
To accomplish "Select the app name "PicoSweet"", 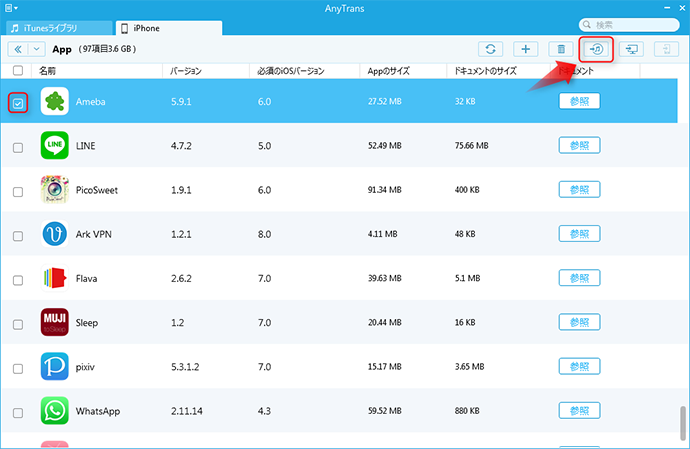I will click(x=97, y=190).
